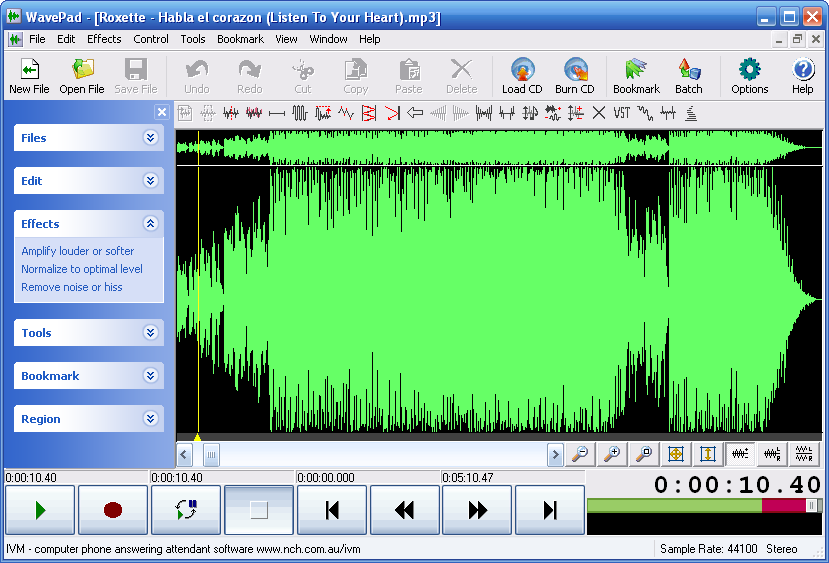Toggle the loop play button
The width and height of the screenshot is (829, 563).
coord(186,510)
